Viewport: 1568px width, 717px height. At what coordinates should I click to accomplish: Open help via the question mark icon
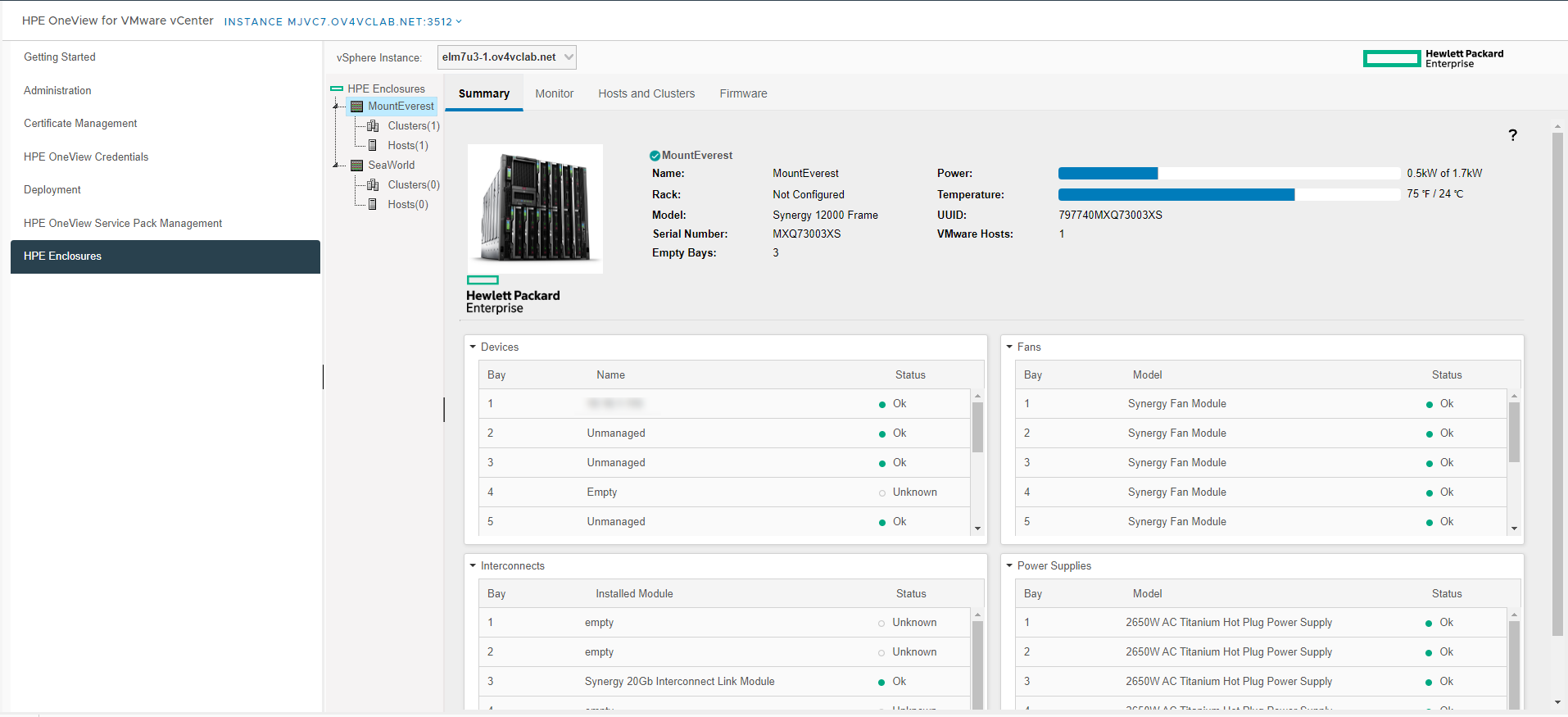pos(1512,135)
